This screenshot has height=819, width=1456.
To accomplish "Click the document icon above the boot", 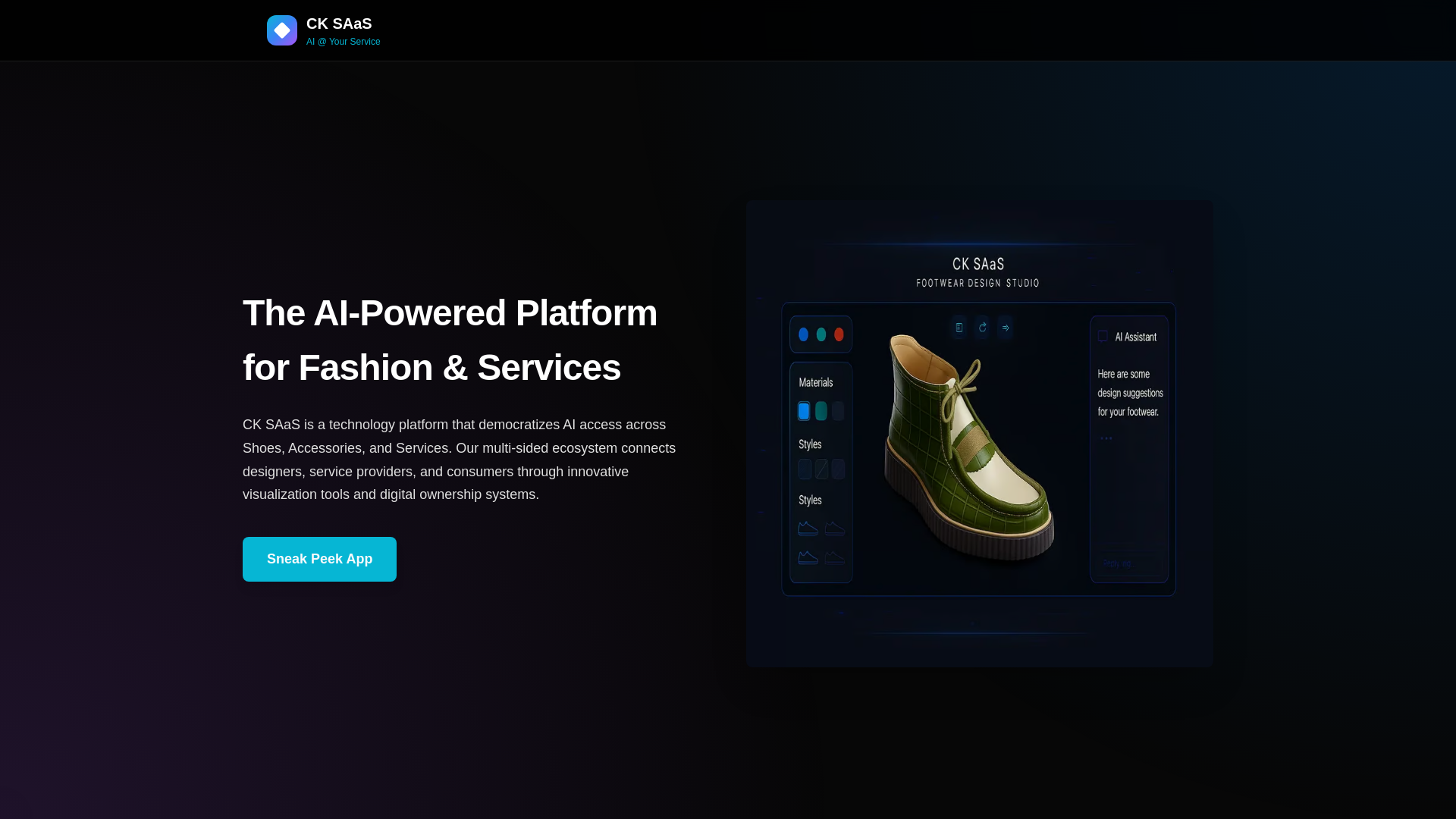I will [959, 328].
